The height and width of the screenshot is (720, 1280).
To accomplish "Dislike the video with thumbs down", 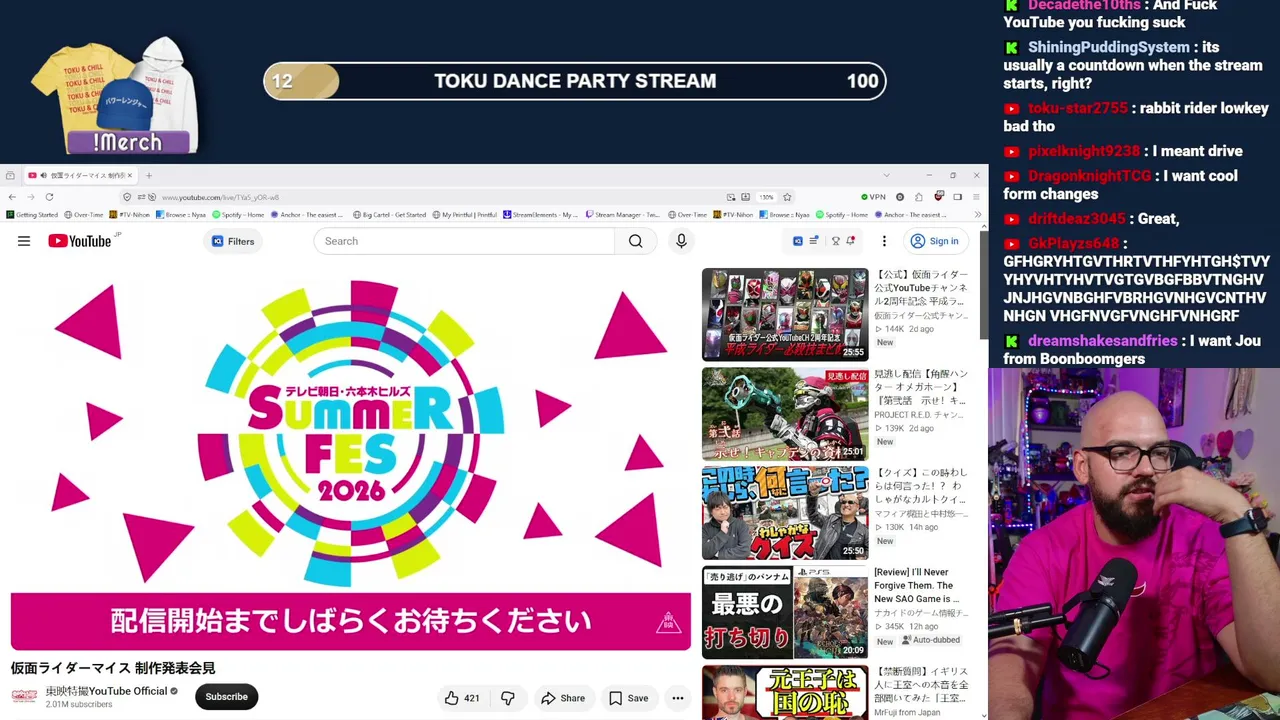I will [x=508, y=698].
